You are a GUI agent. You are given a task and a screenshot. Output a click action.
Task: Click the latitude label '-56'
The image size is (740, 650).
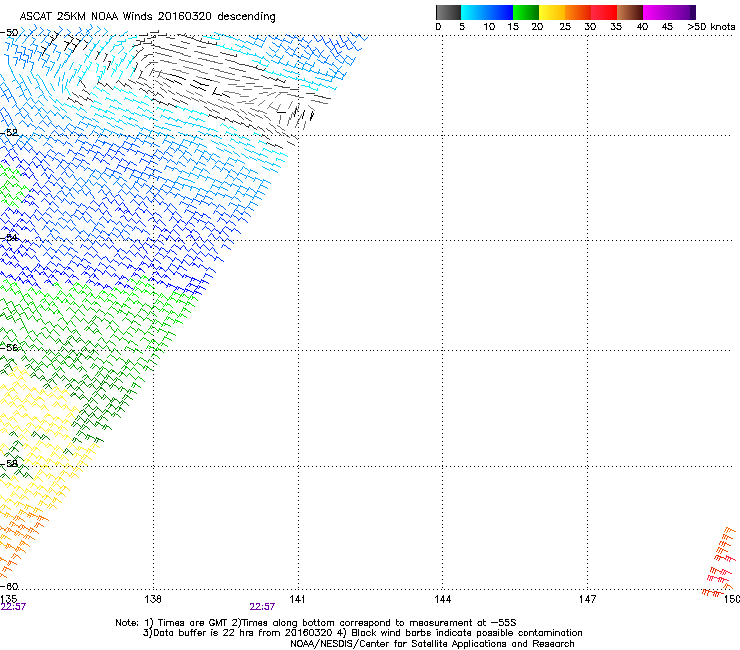(x=9, y=347)
